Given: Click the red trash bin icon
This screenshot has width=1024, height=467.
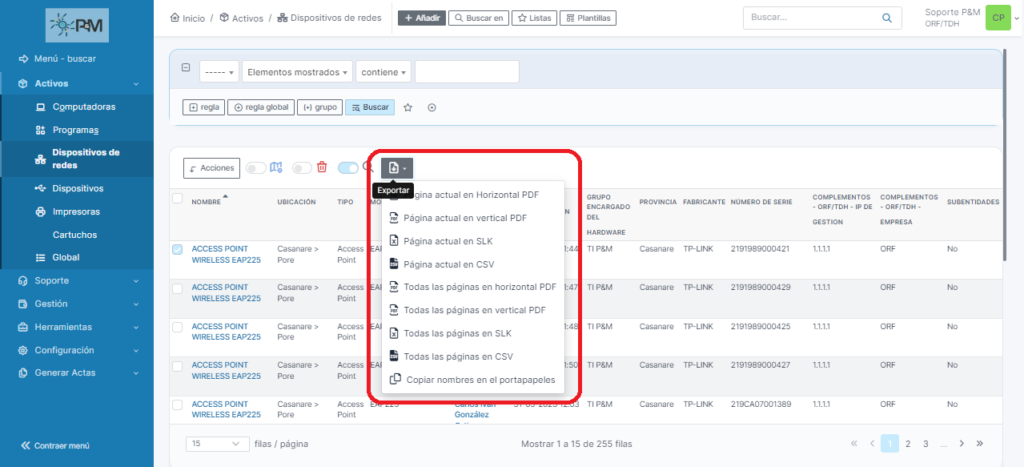Looking at the screenshot, I should 322,168.
